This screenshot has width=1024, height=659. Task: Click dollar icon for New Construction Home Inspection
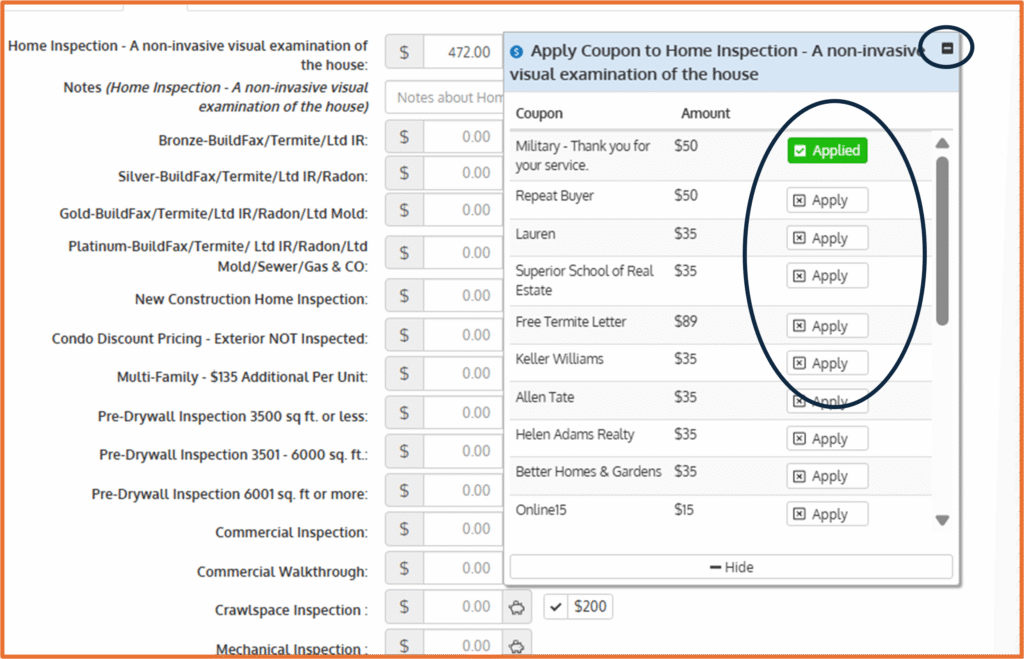coord(404,296)
